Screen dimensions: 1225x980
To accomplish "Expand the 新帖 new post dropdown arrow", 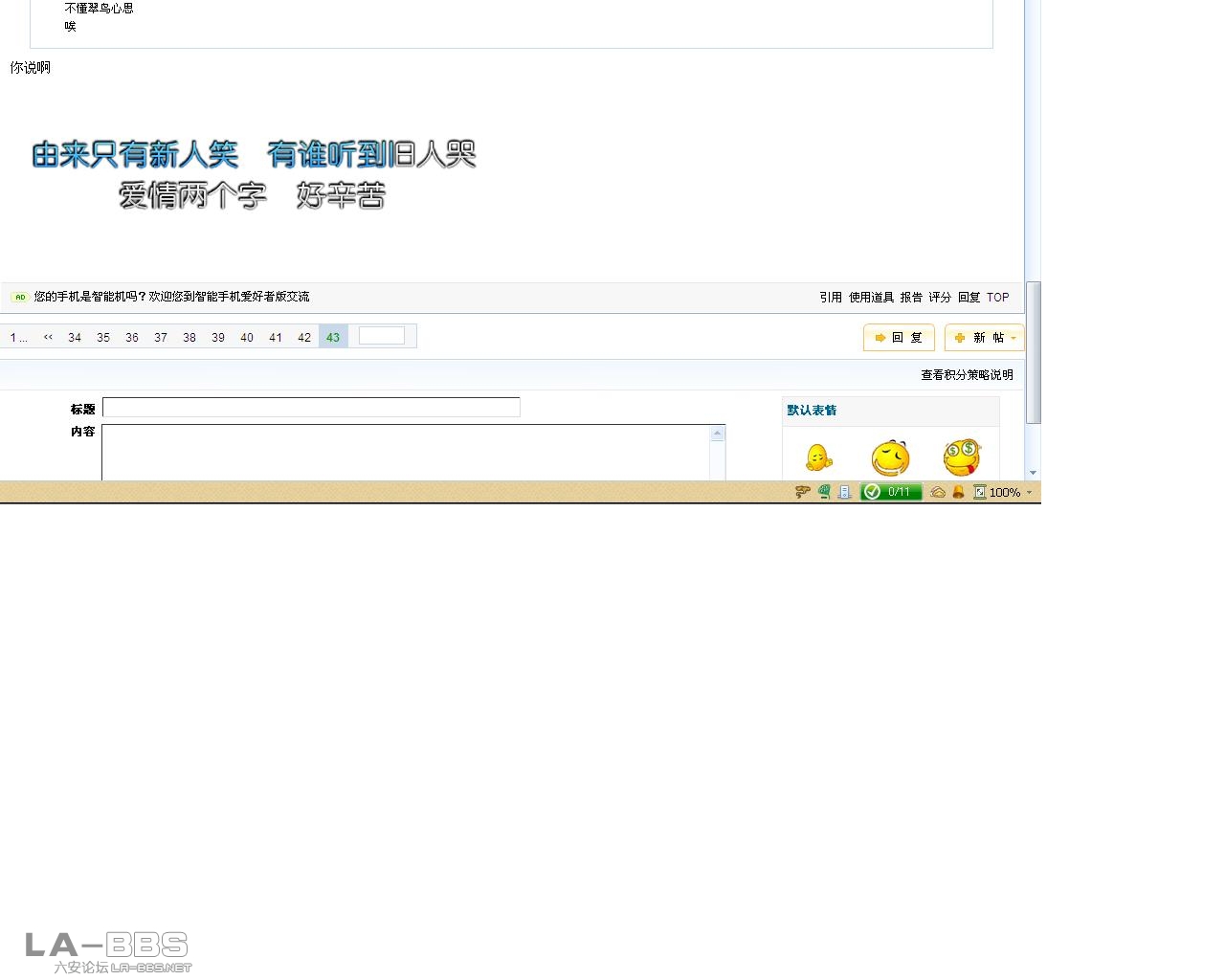I will click(1013, 338).
